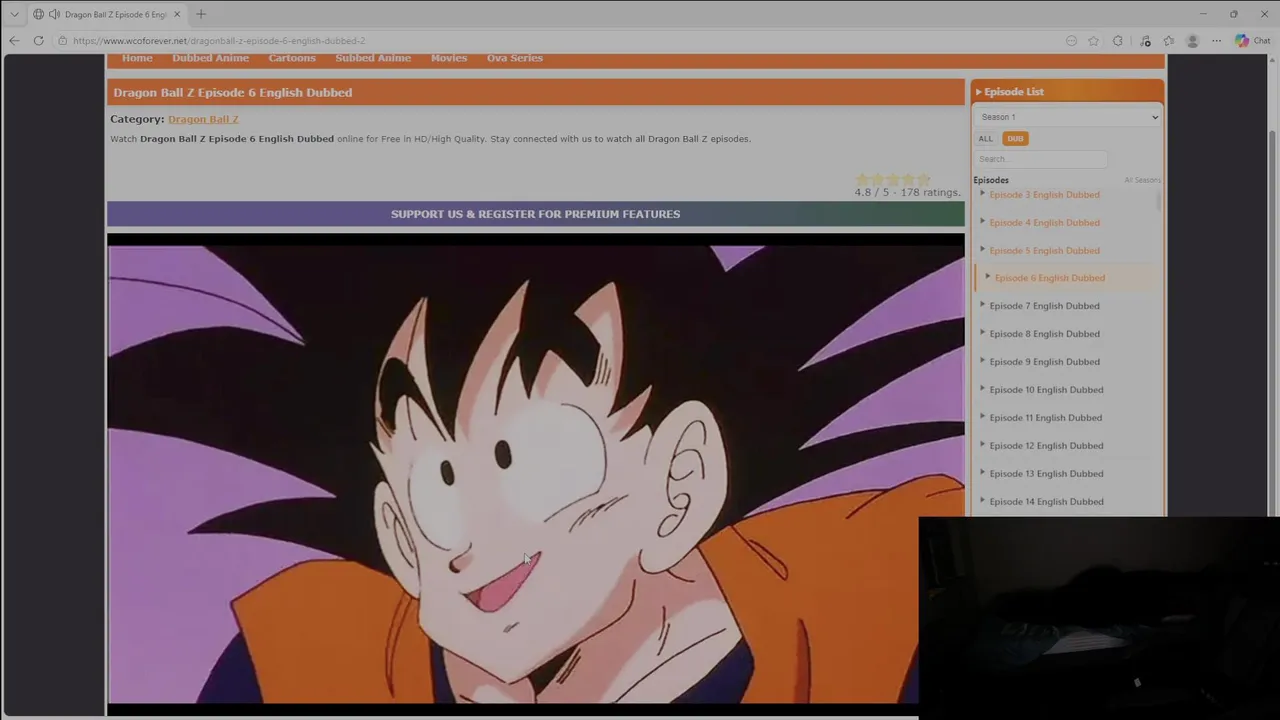Open Episode 10 English Dubbed link
1280x720 pixels.
click(1046, 390)
